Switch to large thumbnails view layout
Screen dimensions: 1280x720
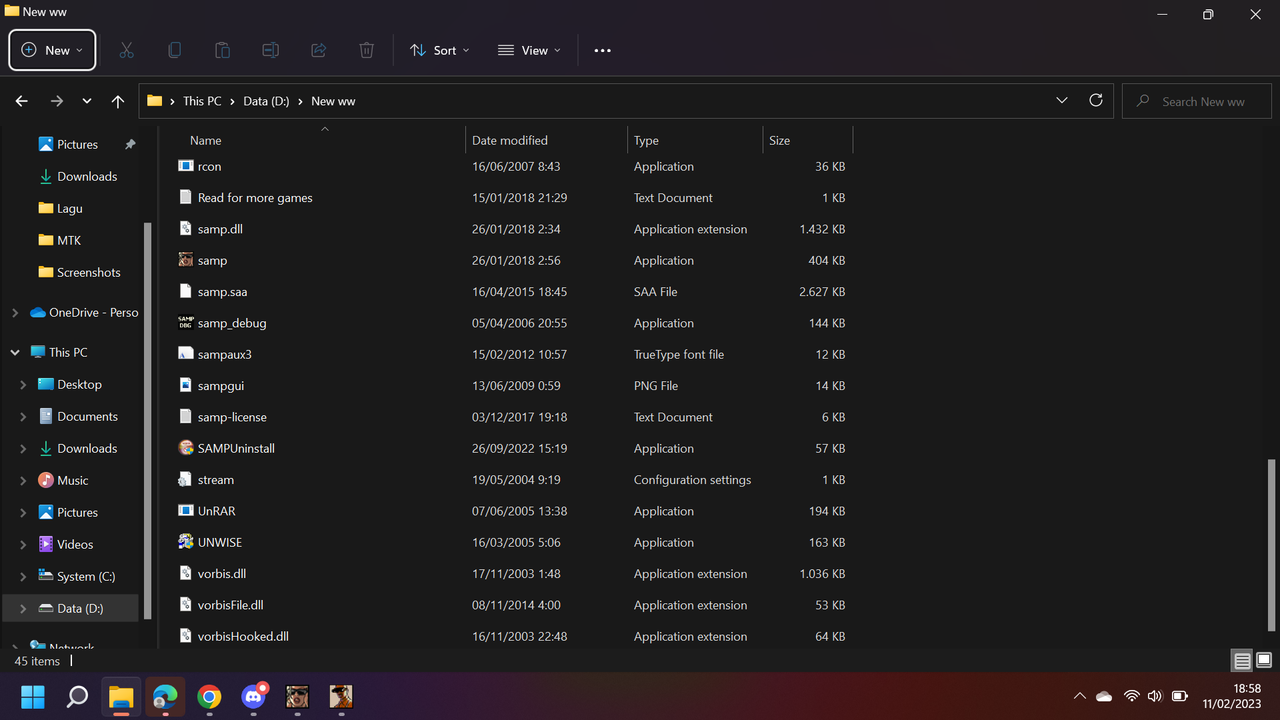pos(1264,661)
